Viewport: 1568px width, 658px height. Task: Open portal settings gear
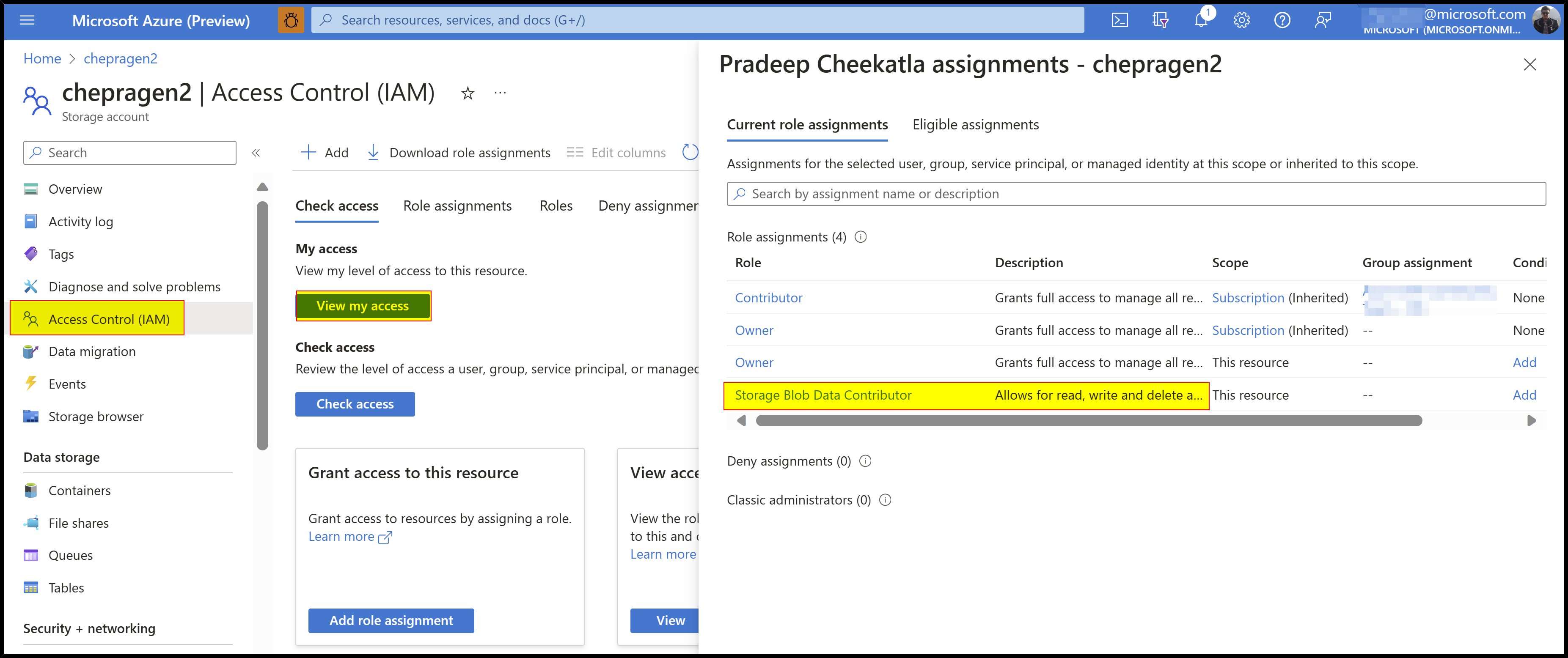[x=1242, y=20]
